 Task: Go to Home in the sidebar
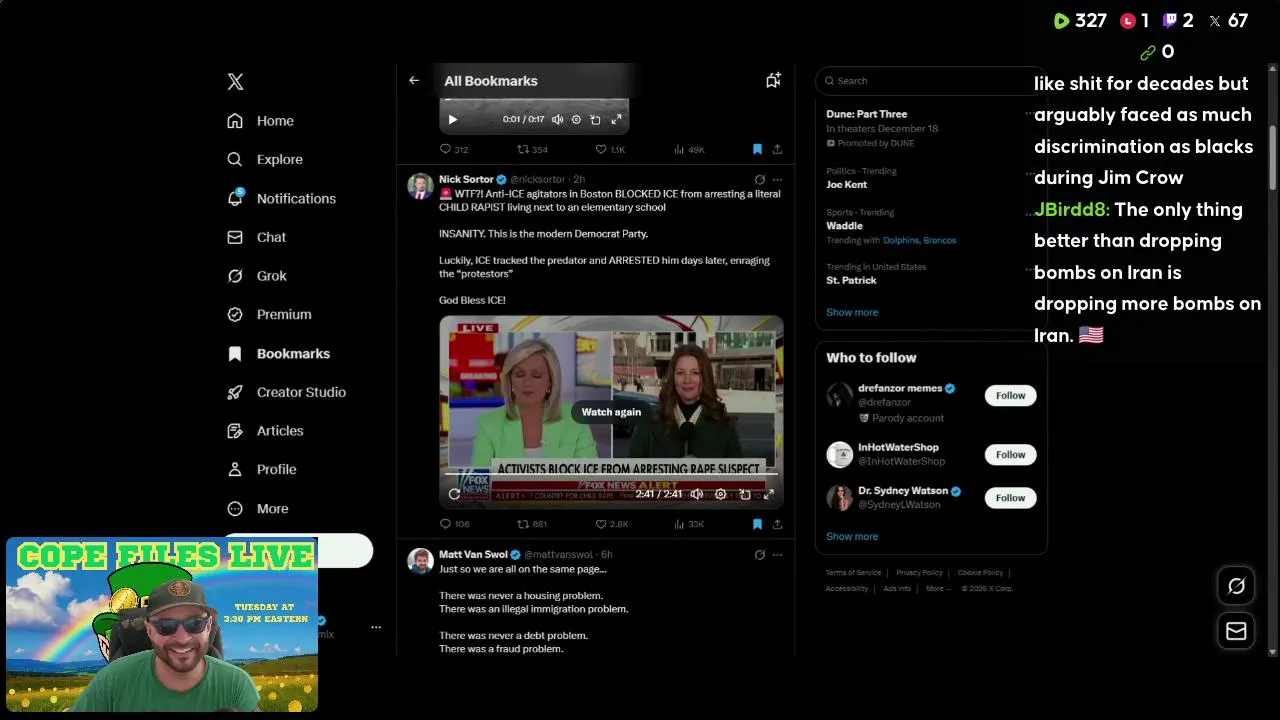(x=260, y=121)
